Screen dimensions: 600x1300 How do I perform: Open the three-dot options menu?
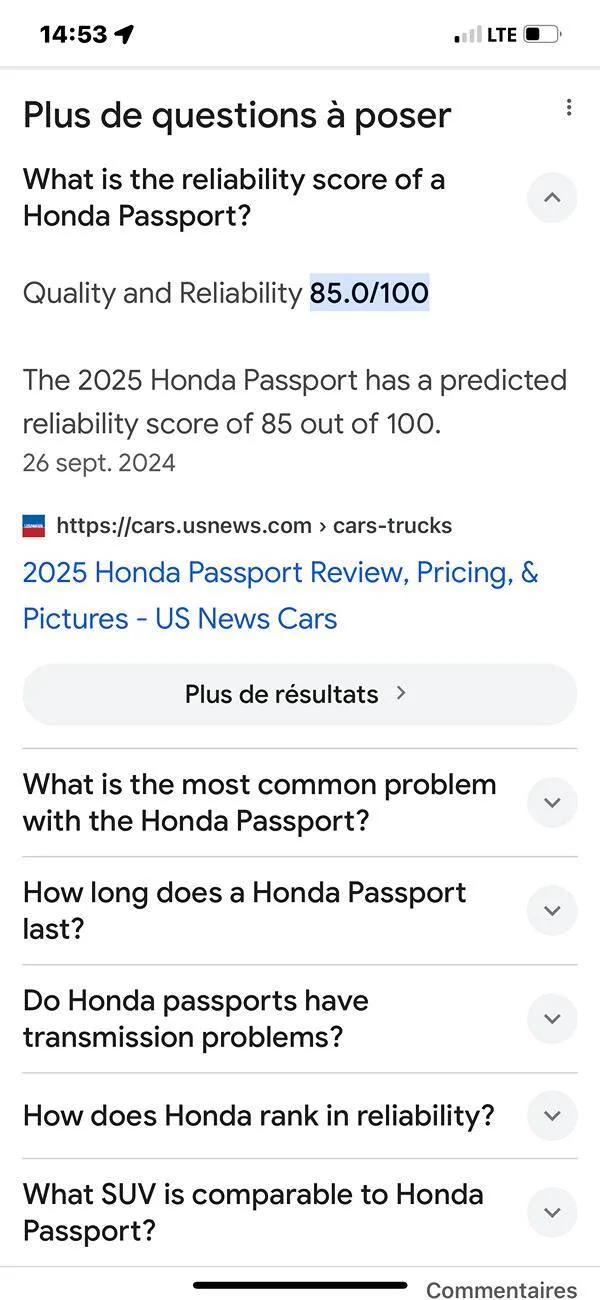(x=569, y=107)
